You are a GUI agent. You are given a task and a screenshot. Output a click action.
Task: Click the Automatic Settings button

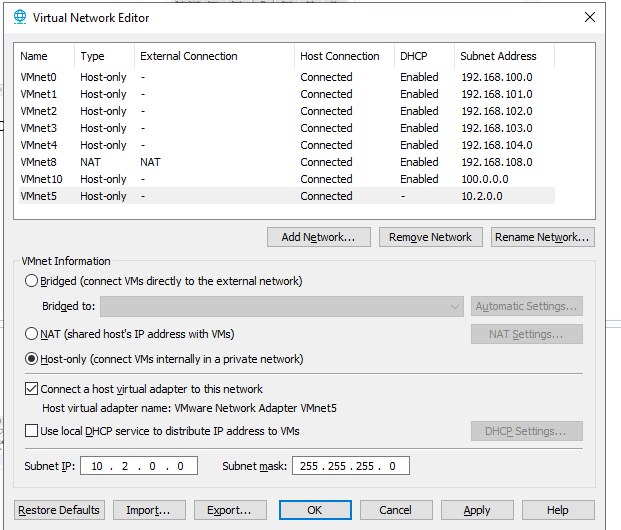527,306
